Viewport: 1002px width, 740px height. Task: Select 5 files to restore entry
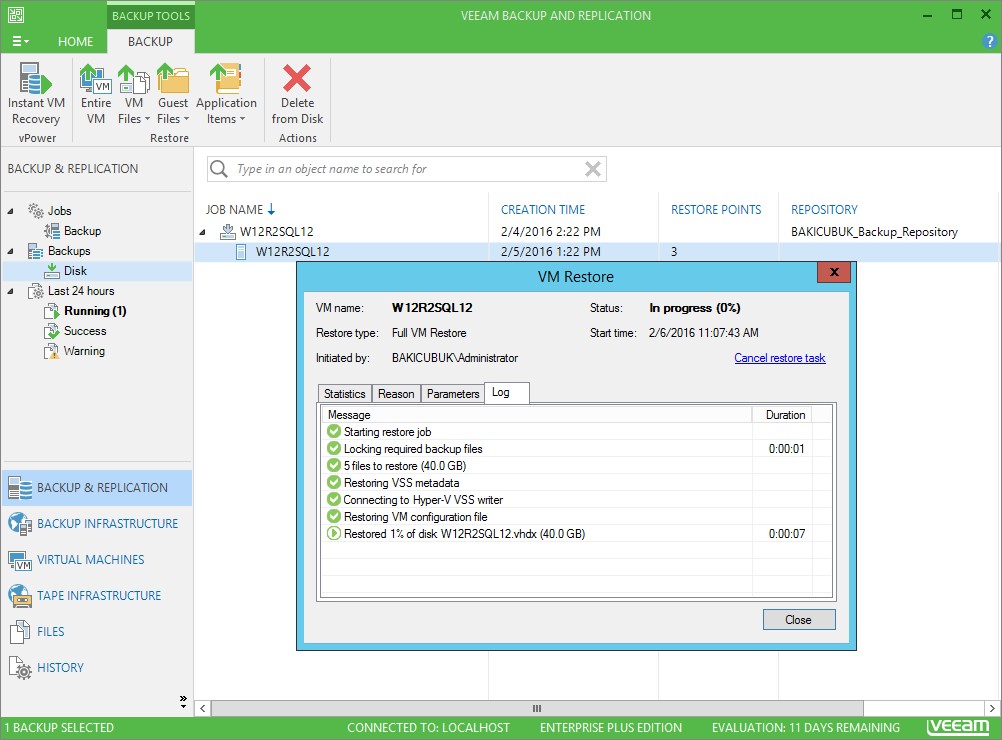click(x=576, y=466)
